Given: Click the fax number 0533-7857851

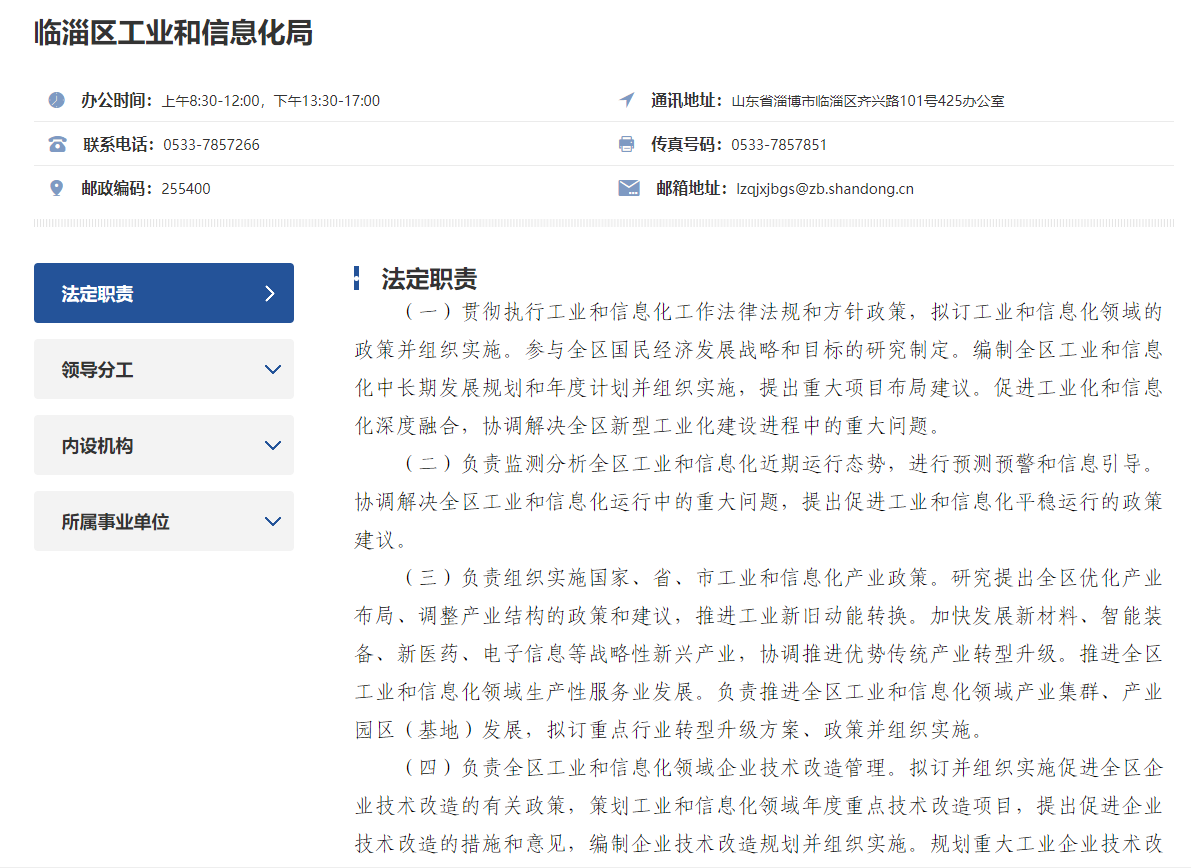Looking at the screenshot, I should pos(778,145).
